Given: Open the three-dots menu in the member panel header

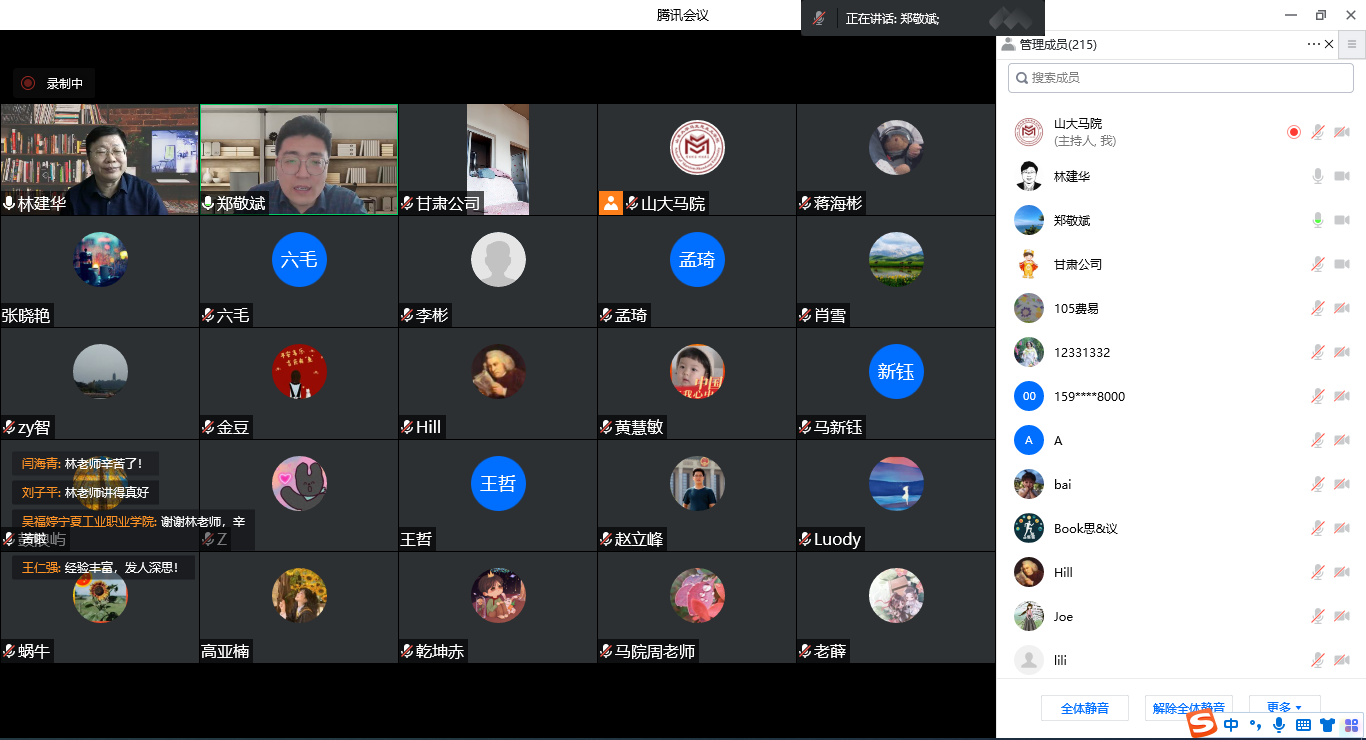Looking at the screenshot, I should [1313, 44].
